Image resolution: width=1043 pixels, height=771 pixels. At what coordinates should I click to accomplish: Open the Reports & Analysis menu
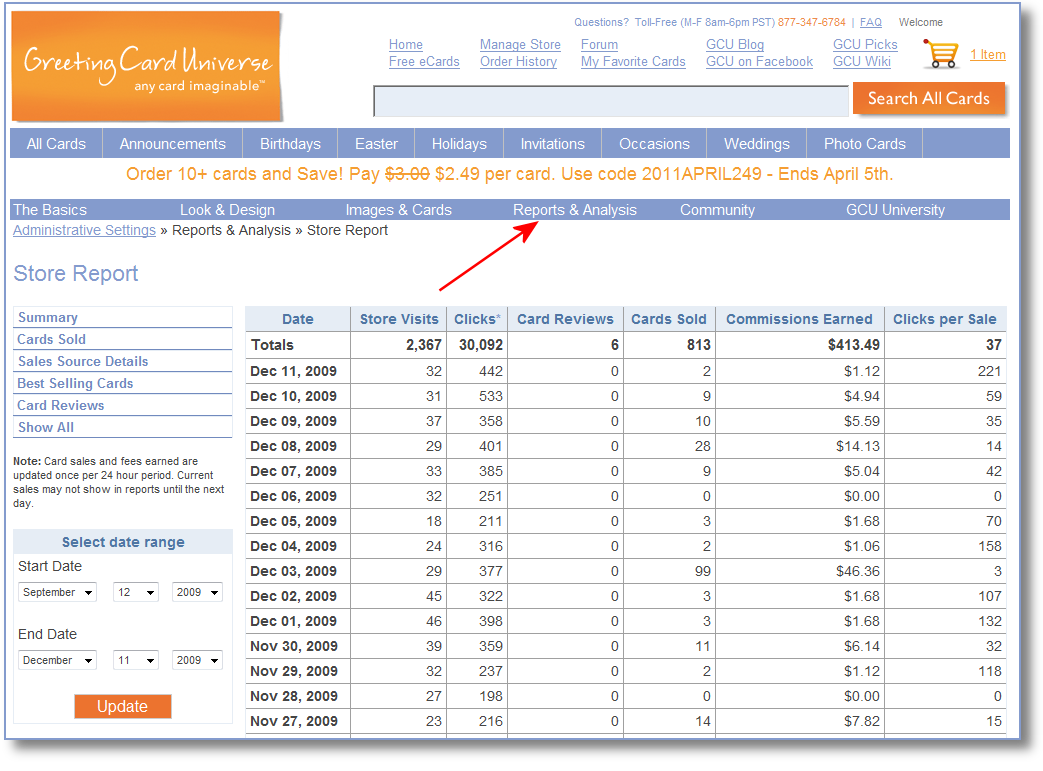(x=575, y=210)
